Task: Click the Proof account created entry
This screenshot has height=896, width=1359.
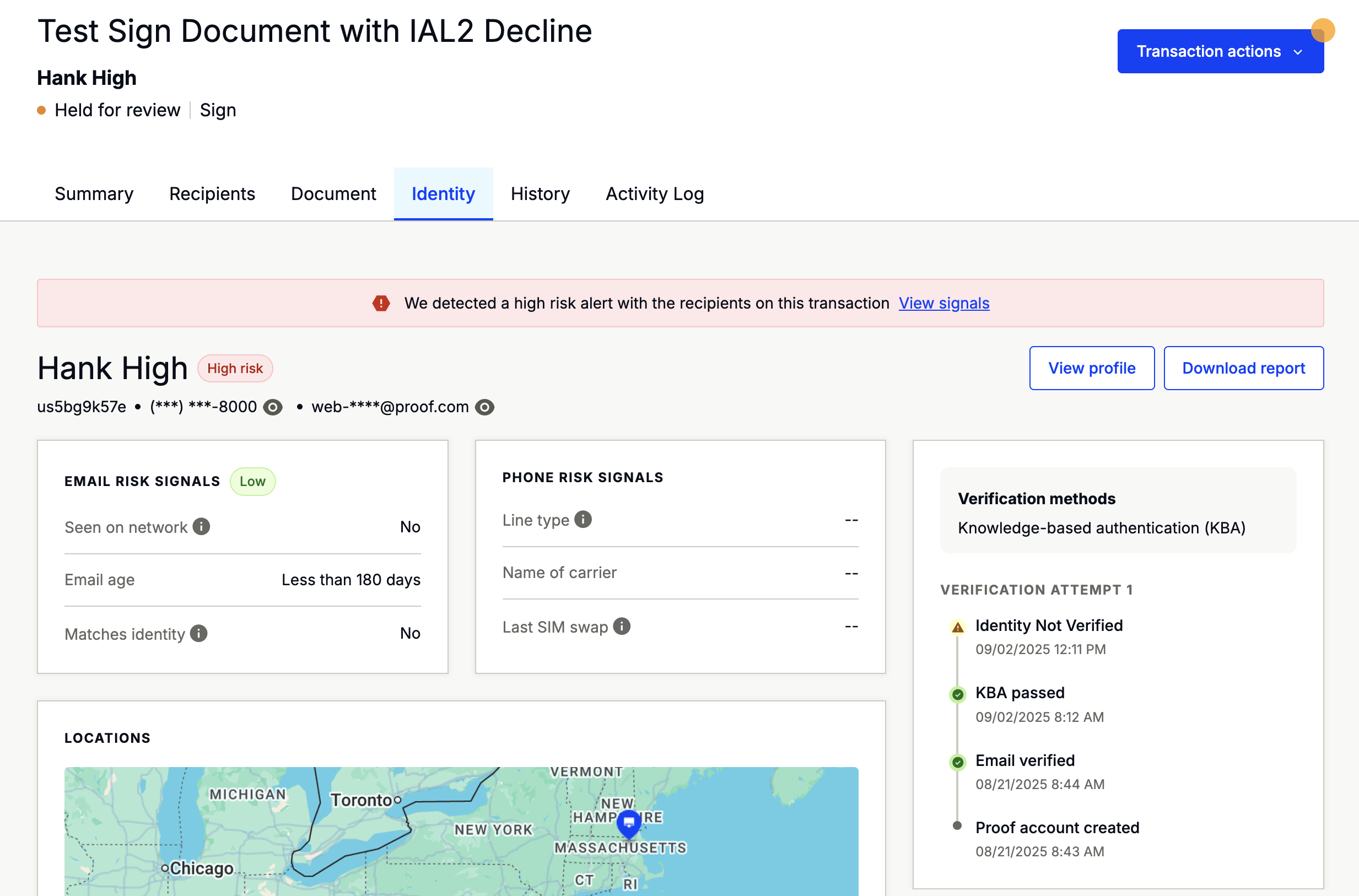Action: point(1057,828)
